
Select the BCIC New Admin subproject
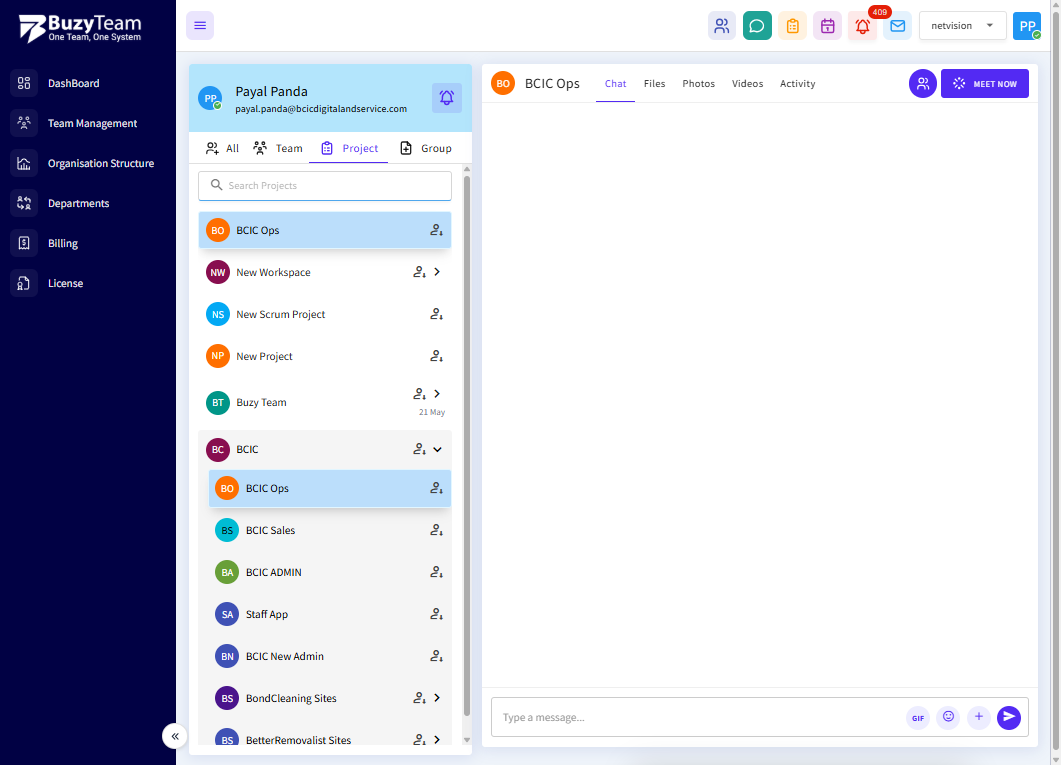330,656
